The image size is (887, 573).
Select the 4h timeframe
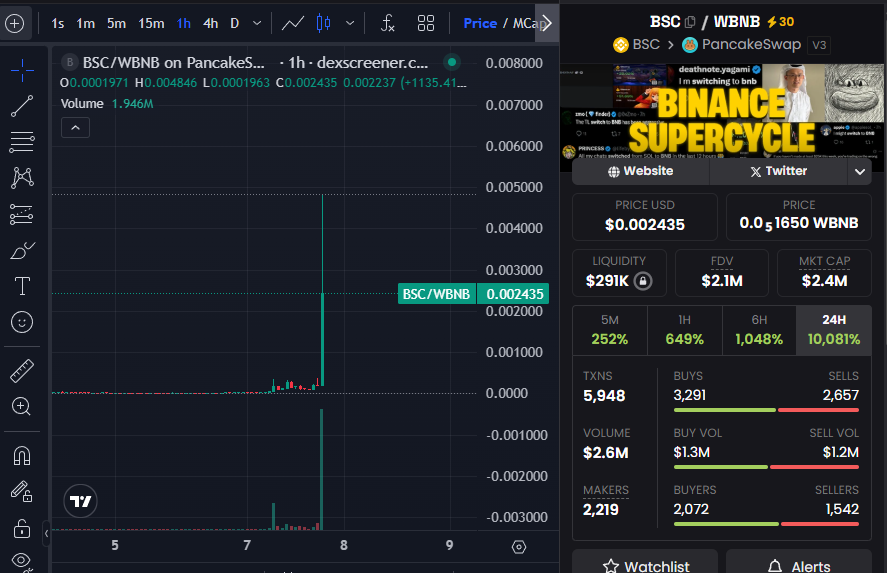coord(210,23)
